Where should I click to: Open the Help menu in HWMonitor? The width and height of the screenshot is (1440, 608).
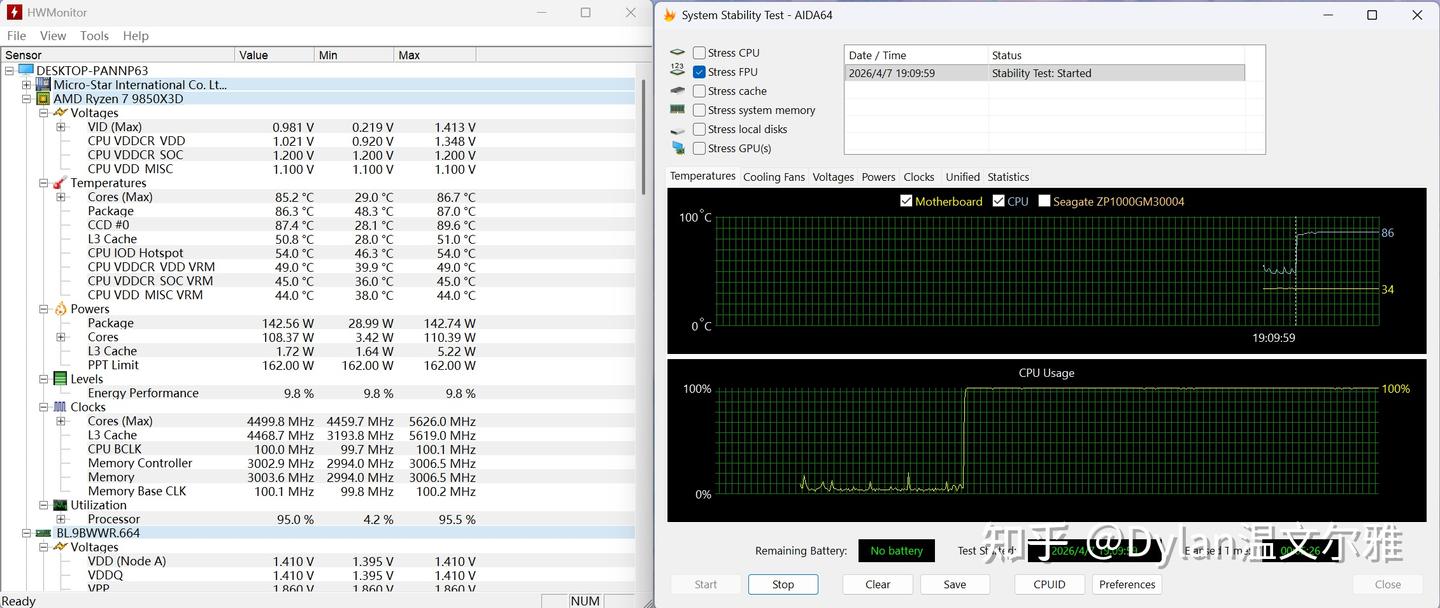(136, 36)
